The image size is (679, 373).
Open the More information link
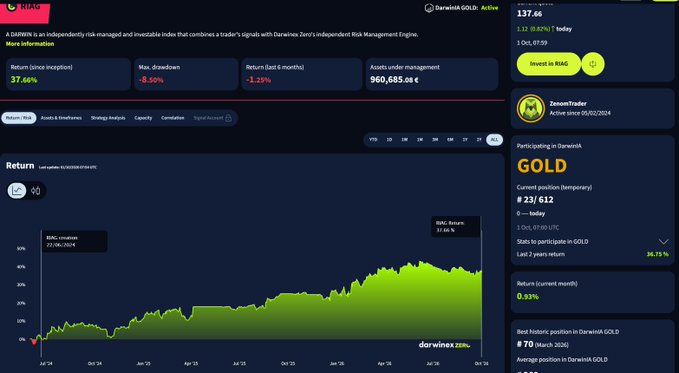point(30,44)
